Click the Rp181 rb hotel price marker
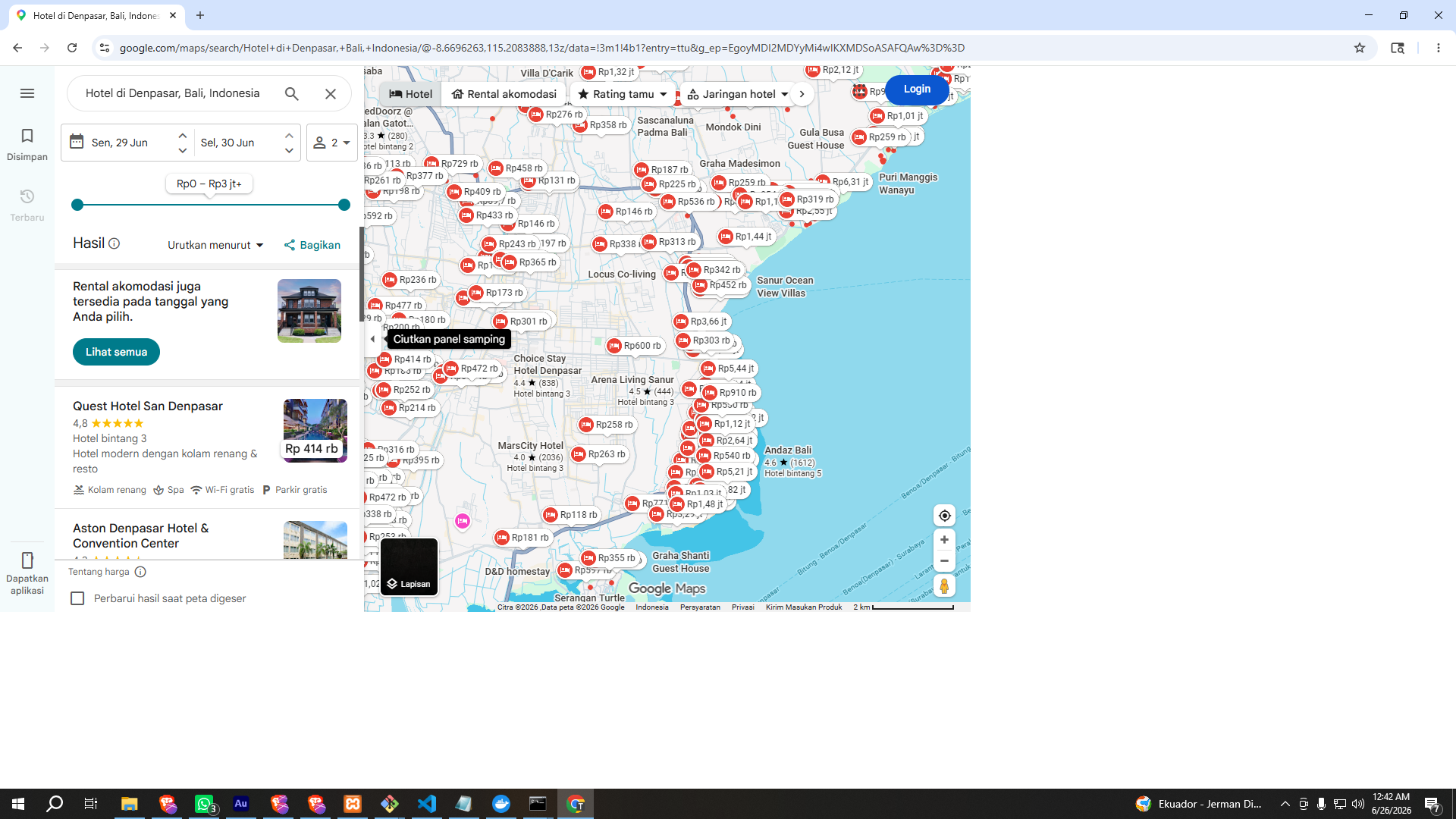 [x=522, y=538]
